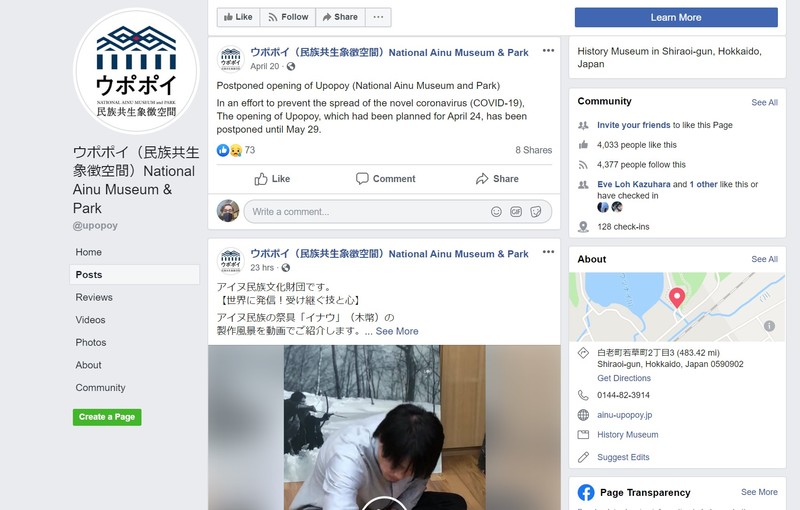Open the ainu-upopoy.jp website link

624,415
